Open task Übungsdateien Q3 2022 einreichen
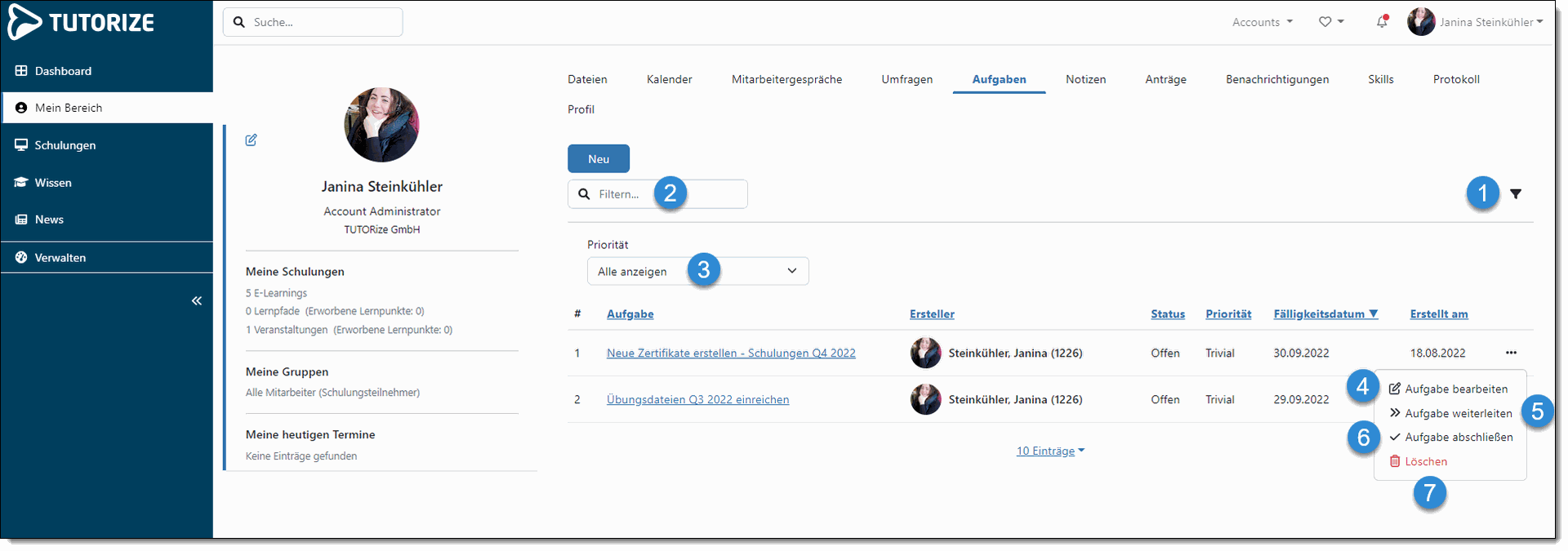 click(x=697, y=400)
